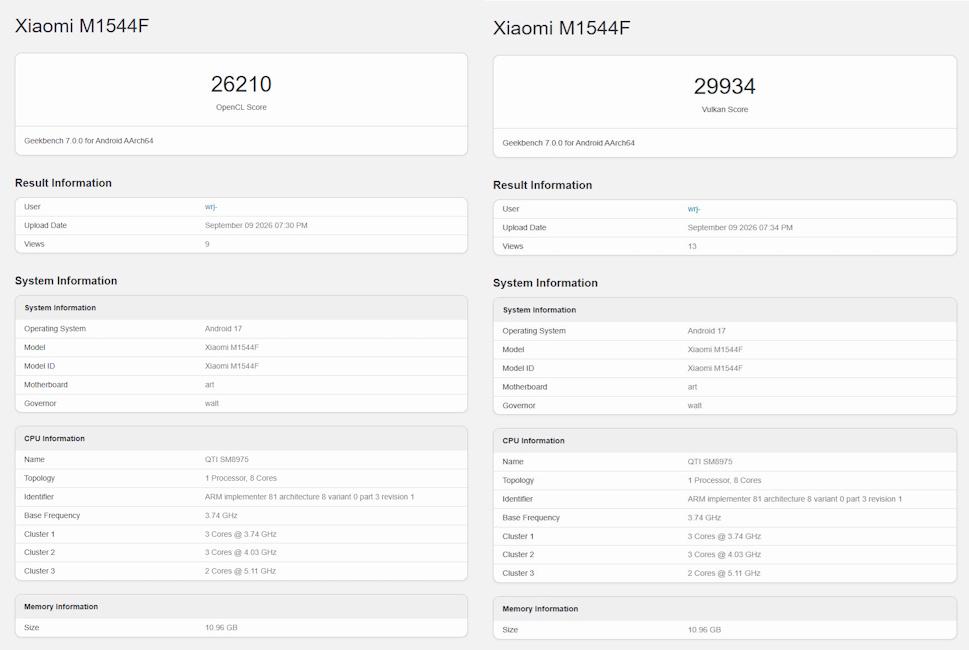Click Cluster 3 '2 Cores @ 5.11 GHz' OpenCL page
This screenshot has width=969, height=650.
pos(240,572)
